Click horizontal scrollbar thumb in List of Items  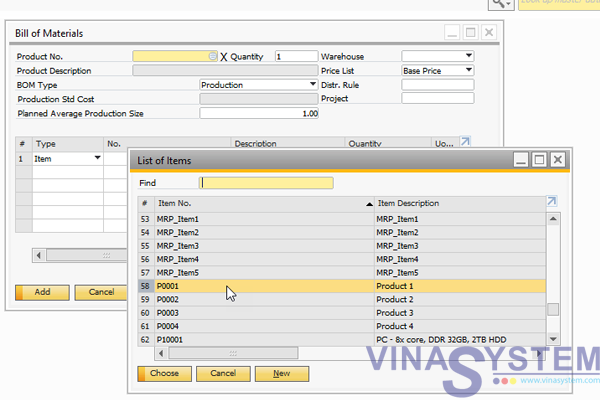click(233, 353)
